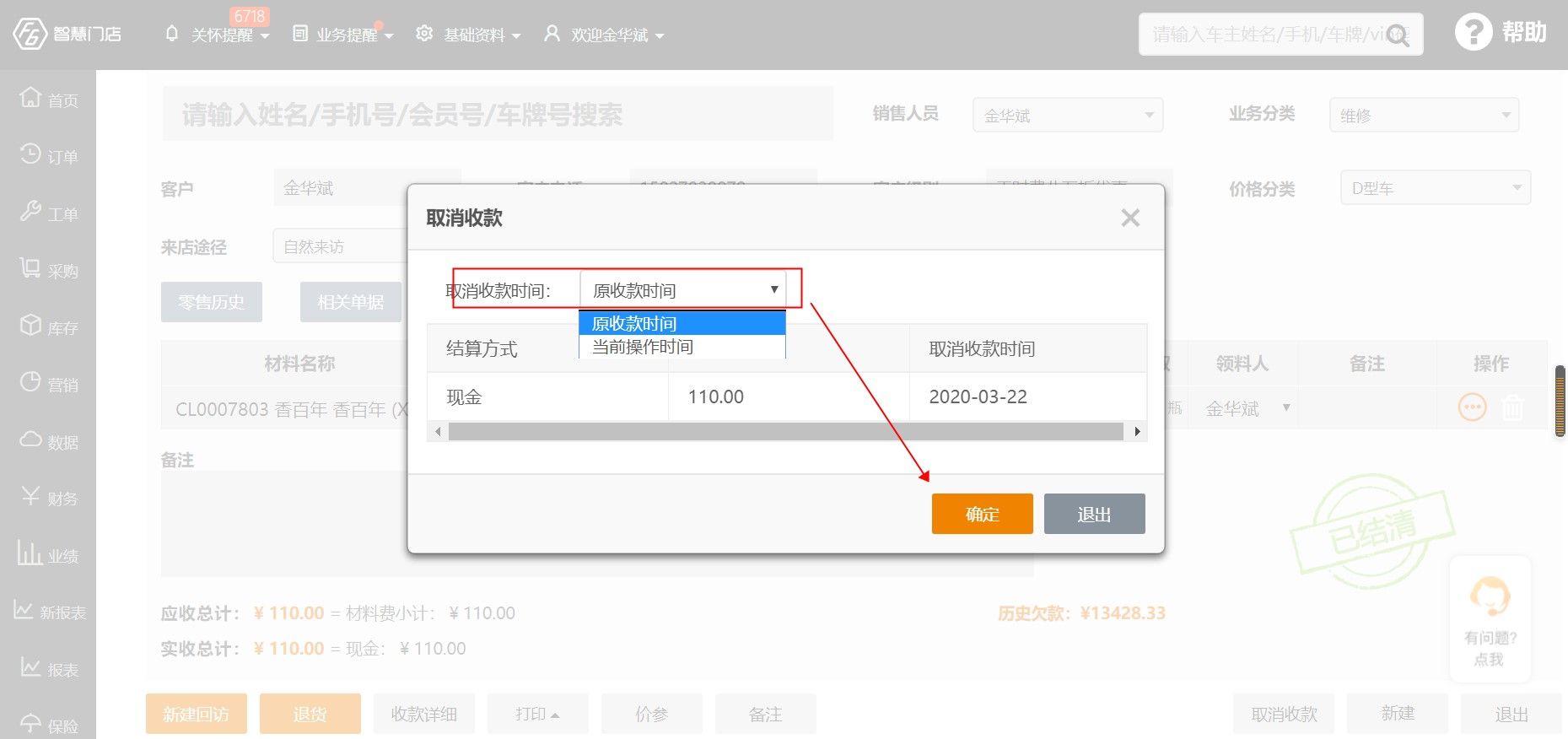
Task: Click the right arrow of dialog scrollbar
Action: (x=1137, y=431)
